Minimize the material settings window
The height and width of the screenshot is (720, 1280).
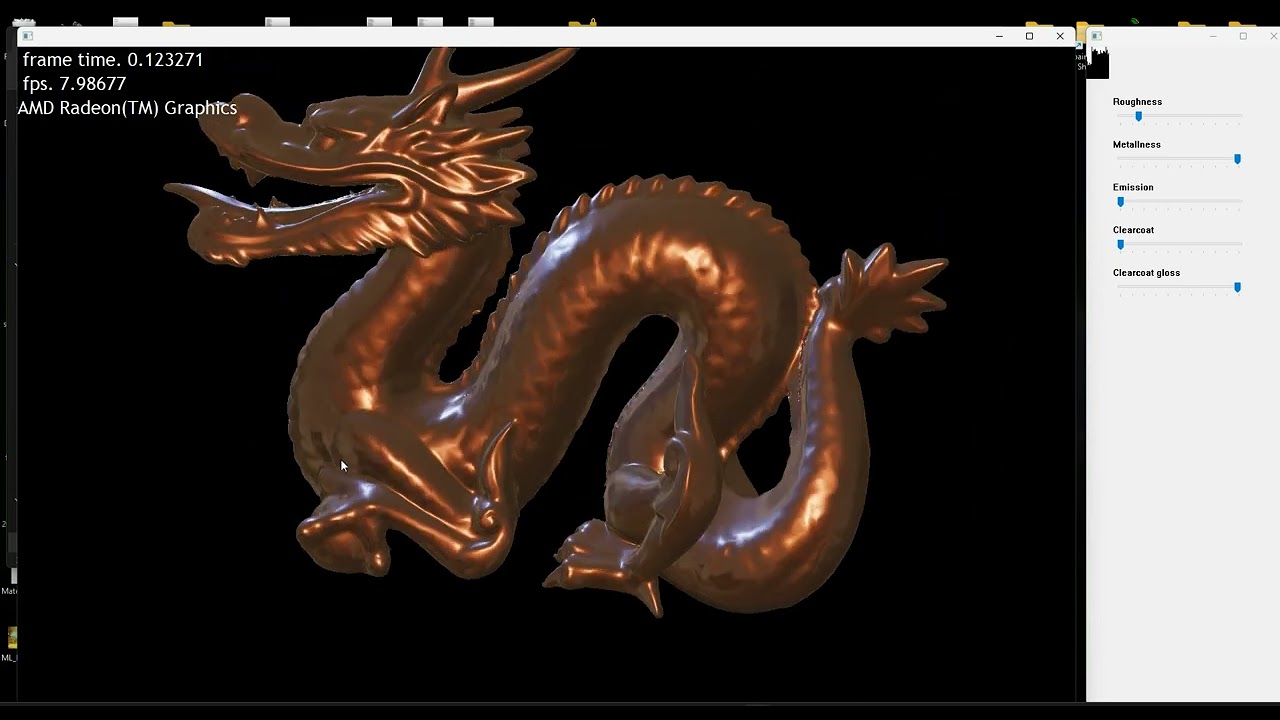click(1213, 36)
